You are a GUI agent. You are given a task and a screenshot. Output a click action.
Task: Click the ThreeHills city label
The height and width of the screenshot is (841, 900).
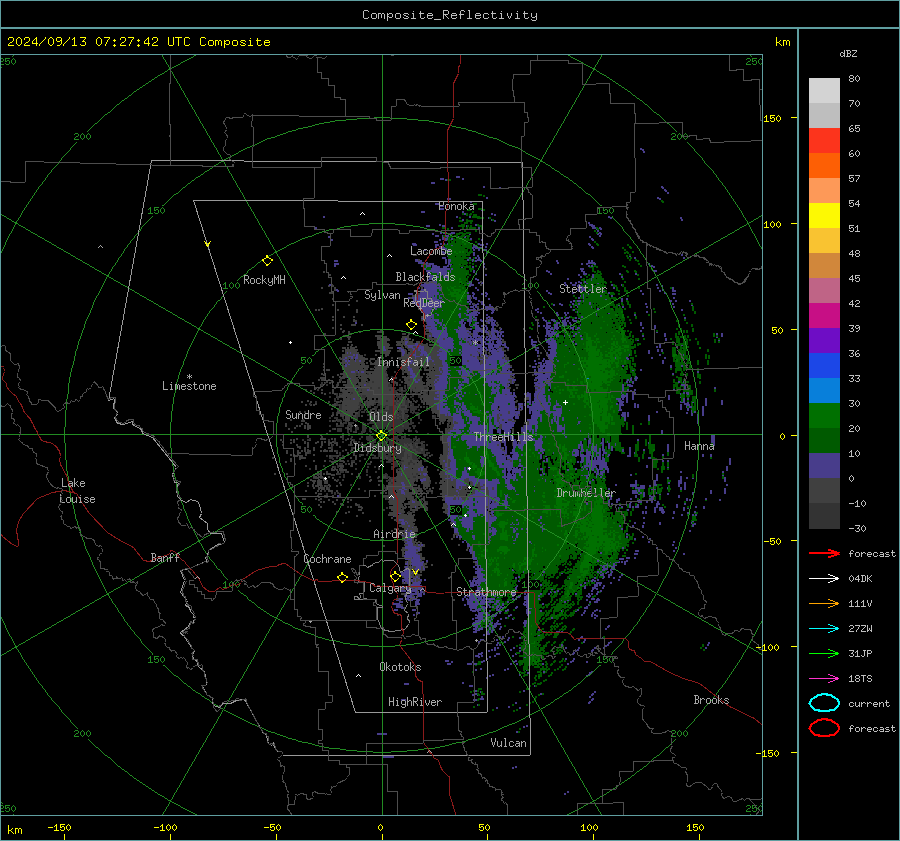(x=503, y=437)
